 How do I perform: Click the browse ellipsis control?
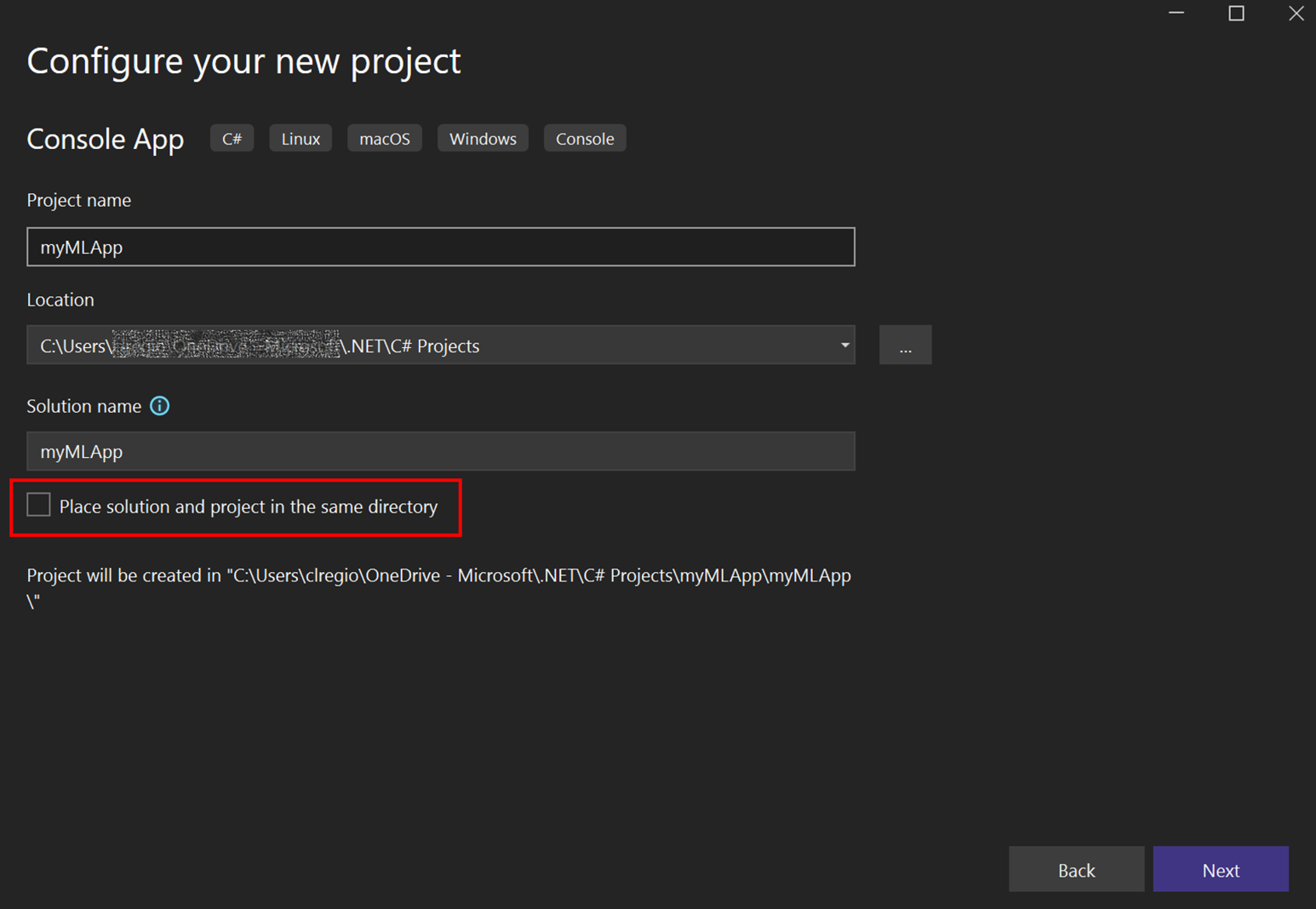click(x=905, y=345)
